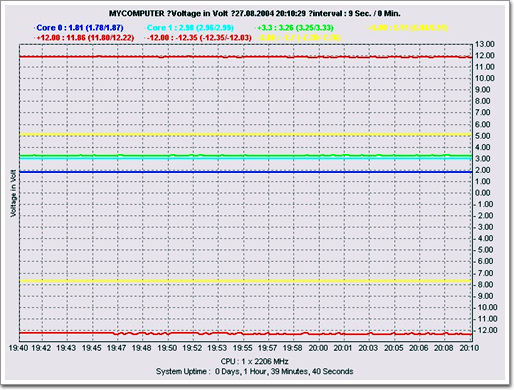
Task: Click the 19:47 time label
Action: point(117,348)
